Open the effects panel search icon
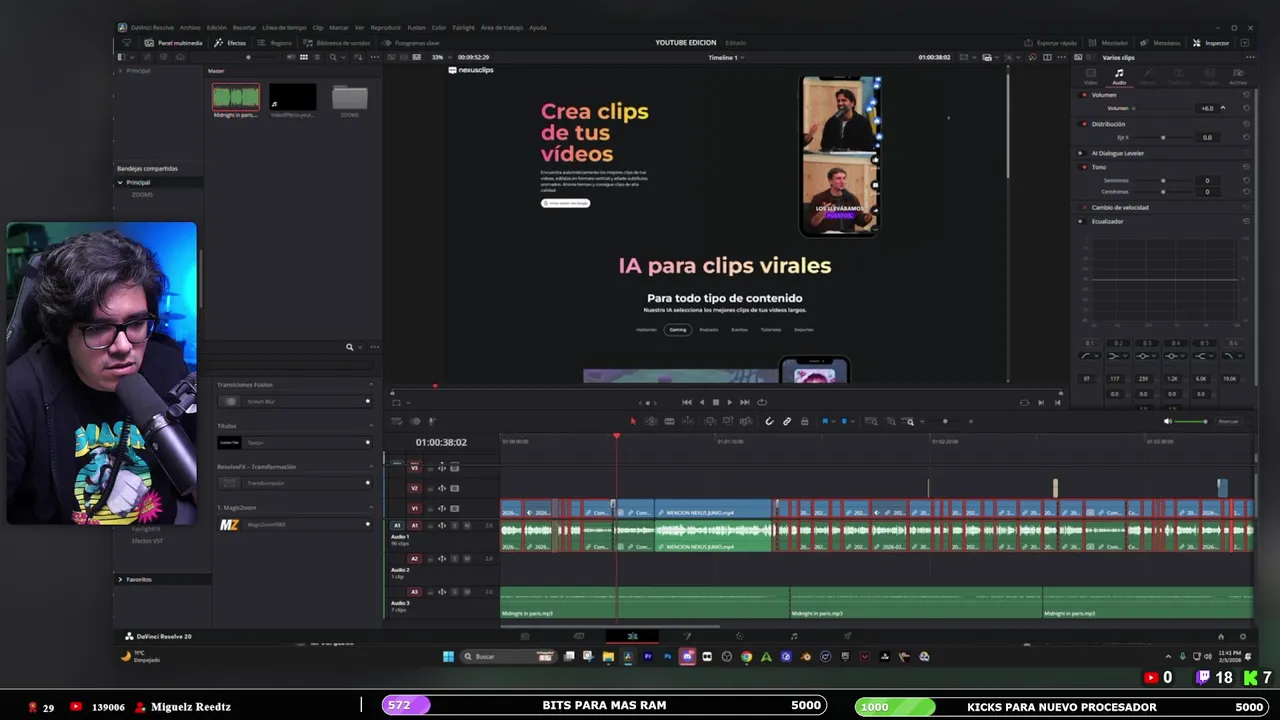Image resolution: width=1280 pixels, height=720 pixels. click(x=350, y=347)
